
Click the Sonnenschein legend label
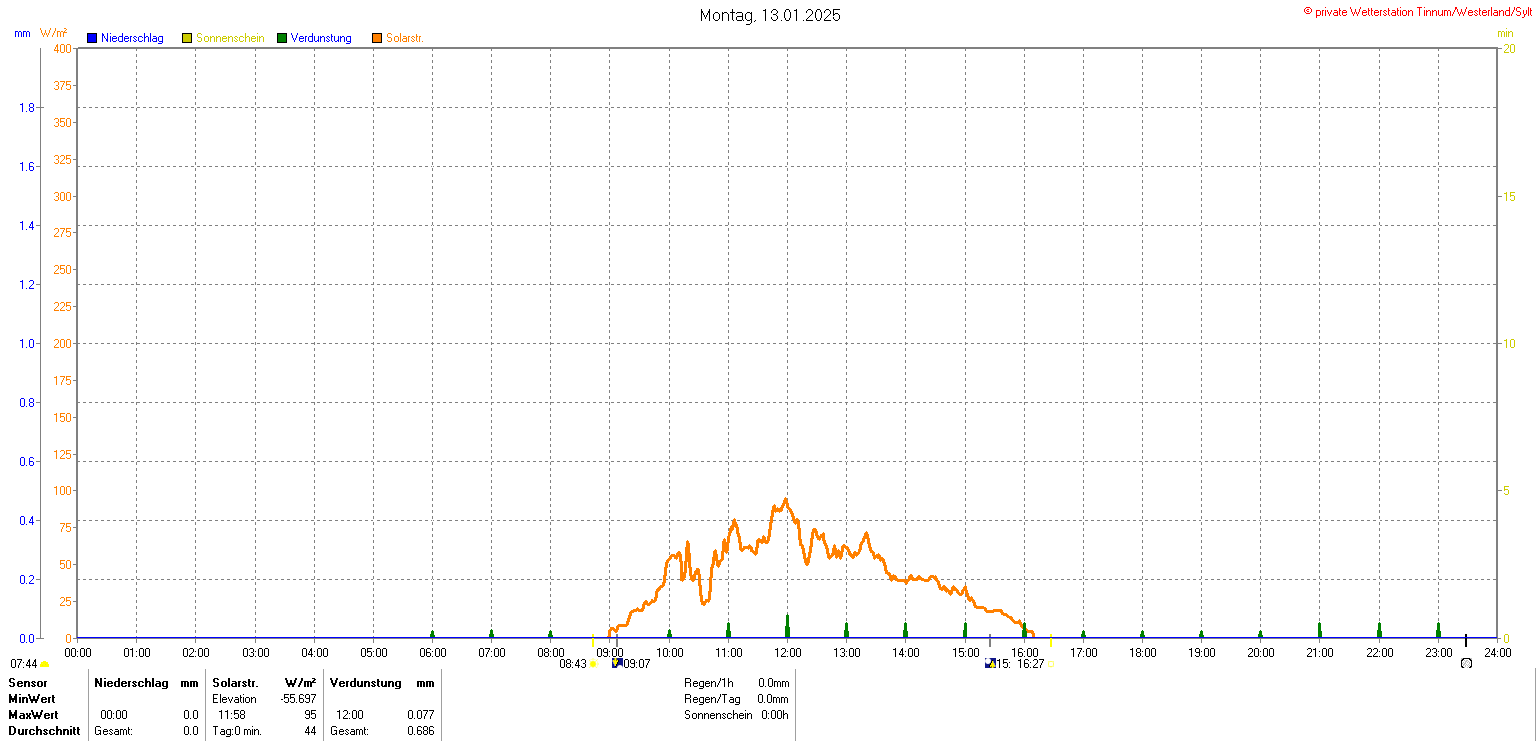[230, 38]
